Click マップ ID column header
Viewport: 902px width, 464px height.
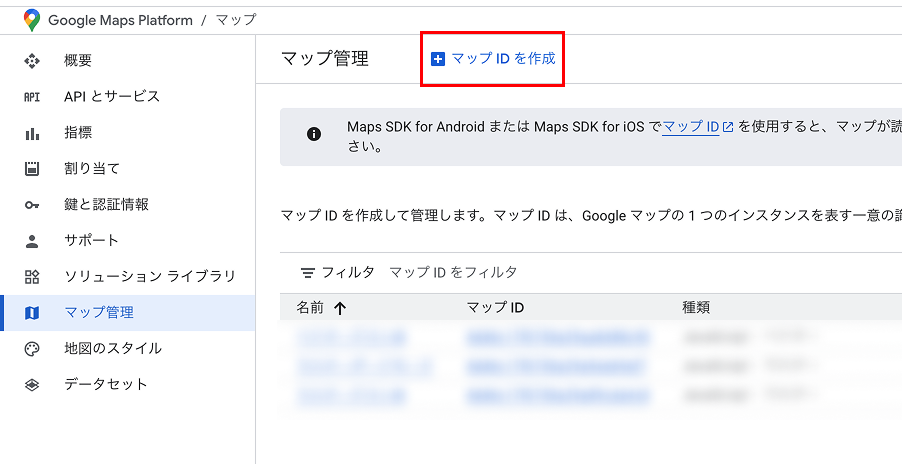(495, 308)
